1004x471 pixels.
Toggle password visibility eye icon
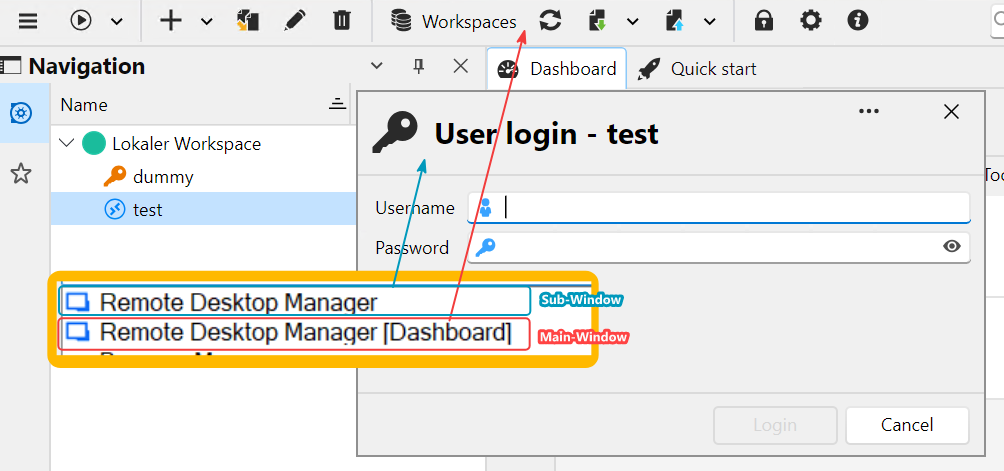pyautogui.click(x=951, y=246)
